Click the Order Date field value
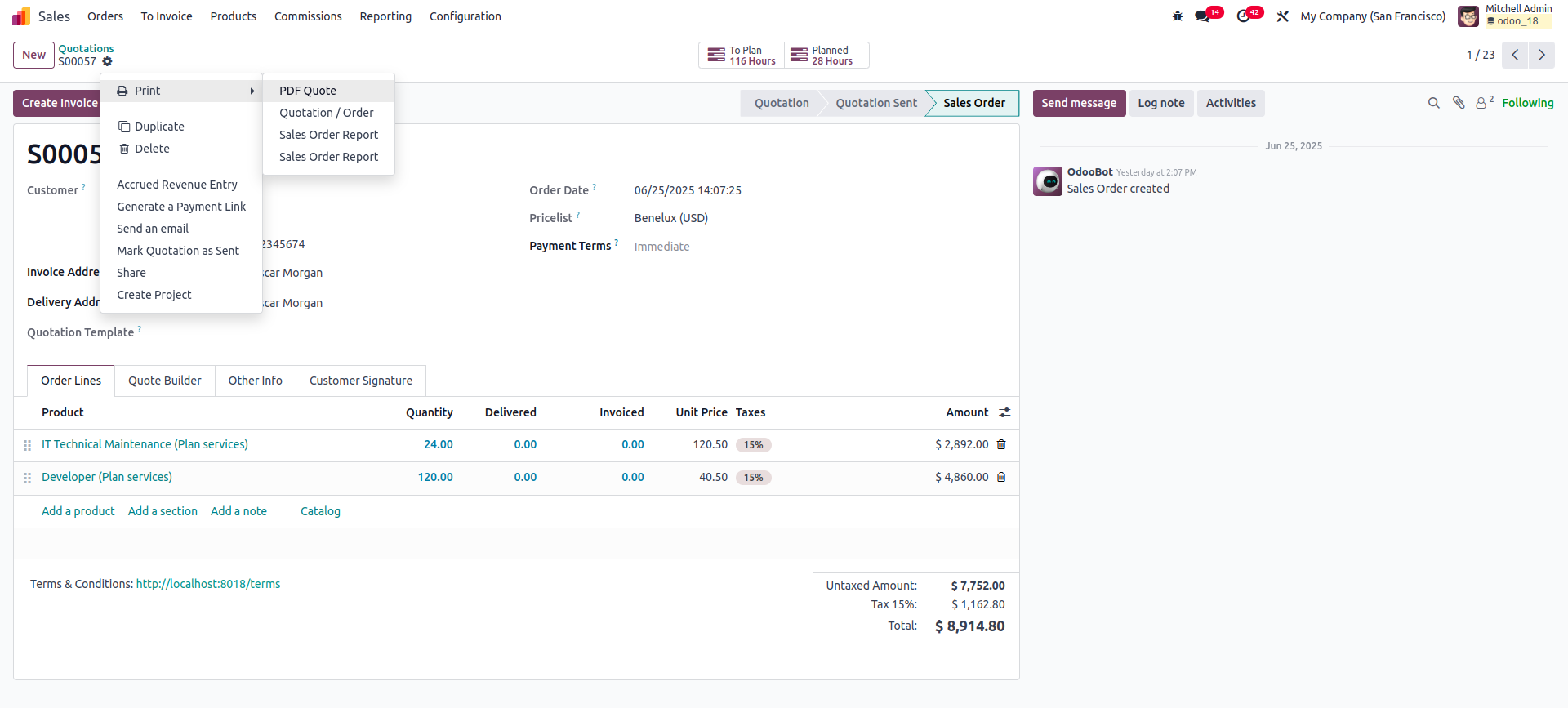The image size is (1568, 708). tap(688, 190)
